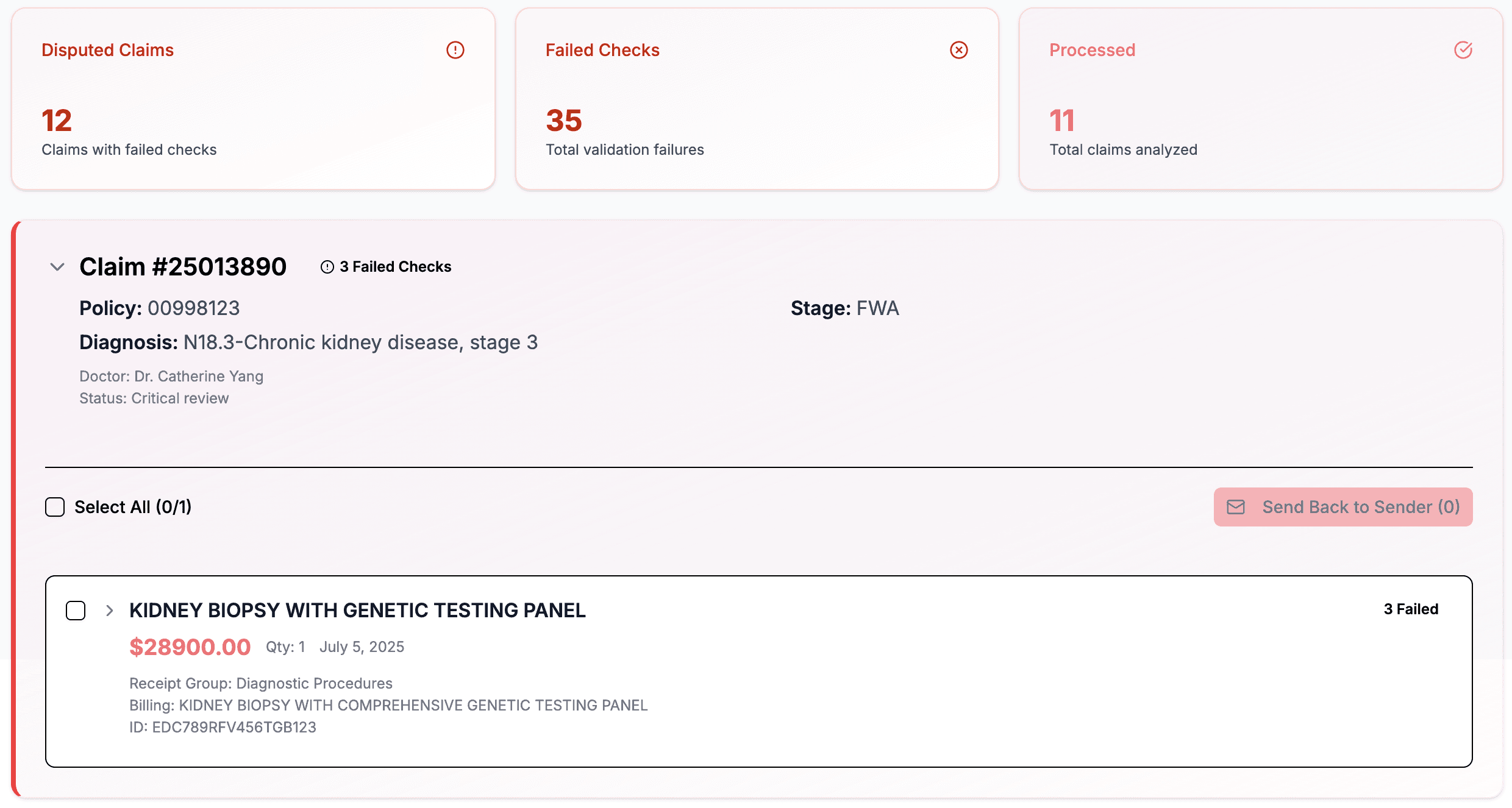The width and height of the screenshot is (1512, 808).
Task: Select the Processed summary card
Action: point(1260,99)
